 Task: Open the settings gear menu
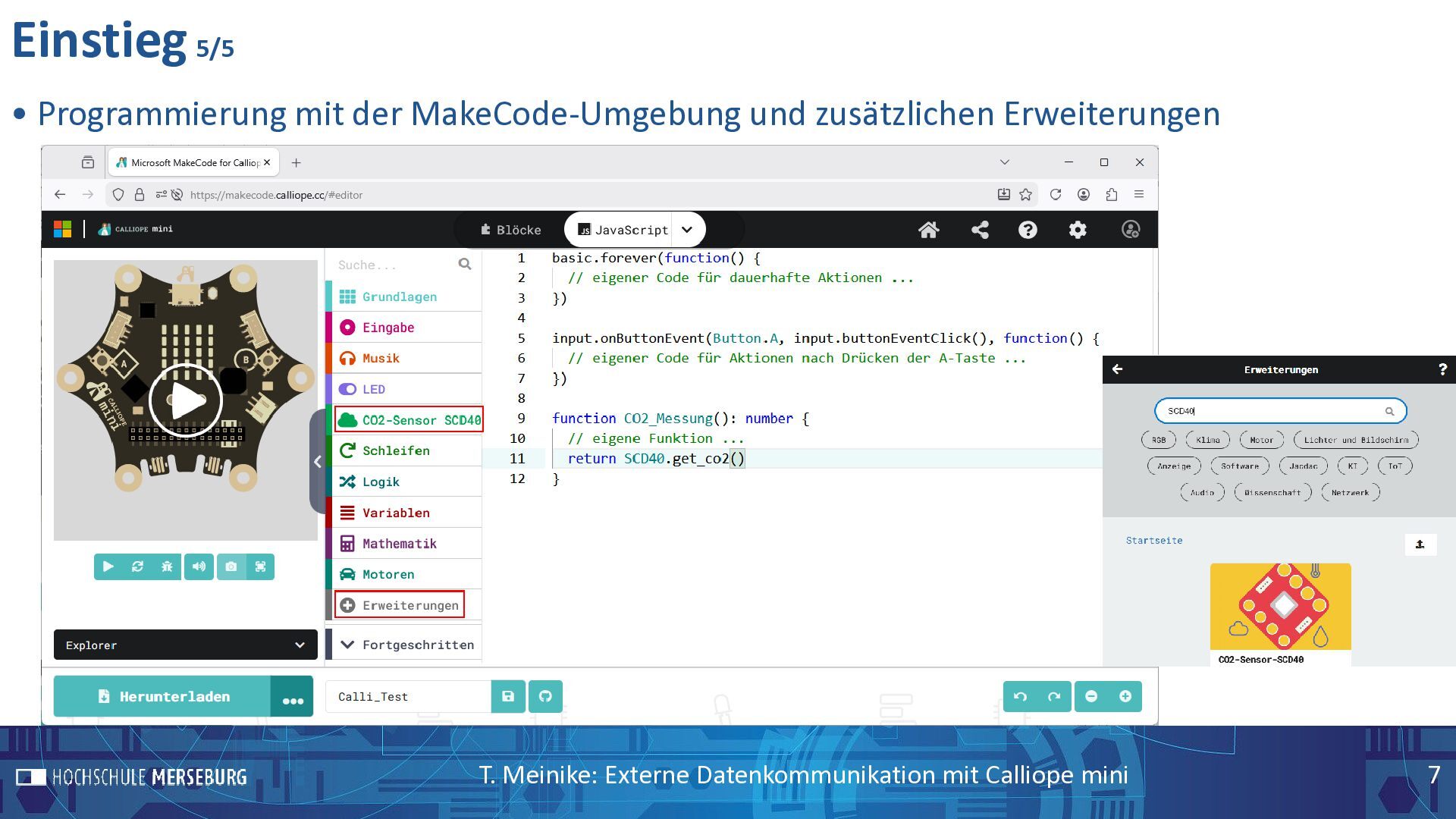click(1078, 230)
